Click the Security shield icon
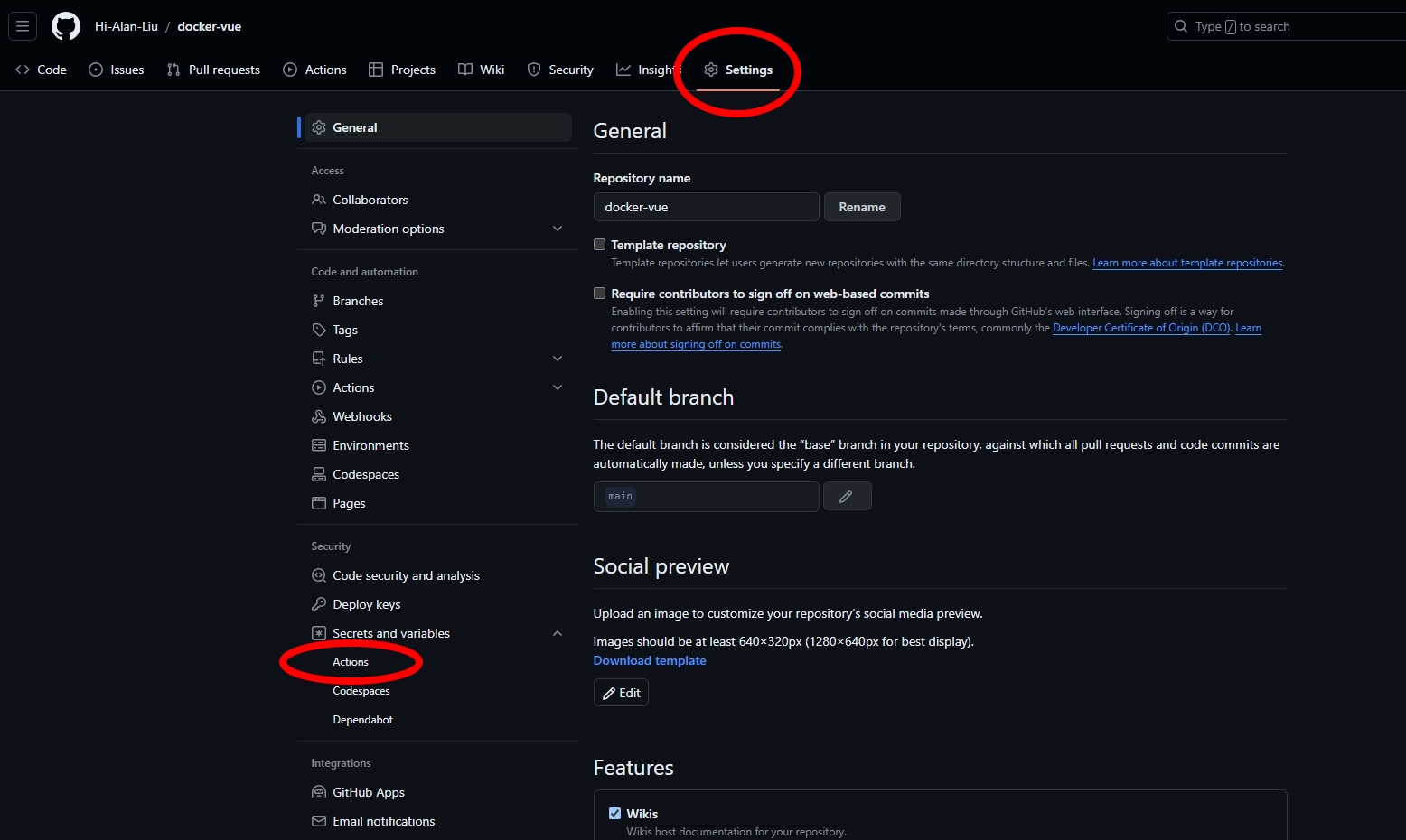Screen dimensions: 1406x840 click(534, 70)
